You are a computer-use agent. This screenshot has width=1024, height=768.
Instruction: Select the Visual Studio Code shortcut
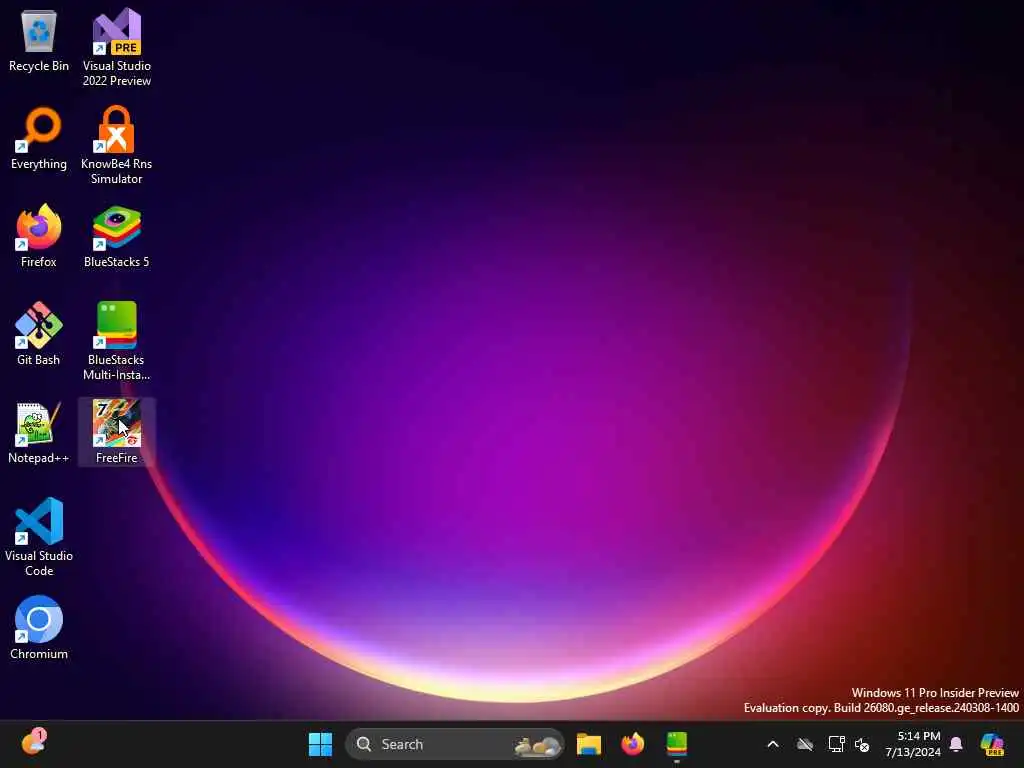(39, 537)
